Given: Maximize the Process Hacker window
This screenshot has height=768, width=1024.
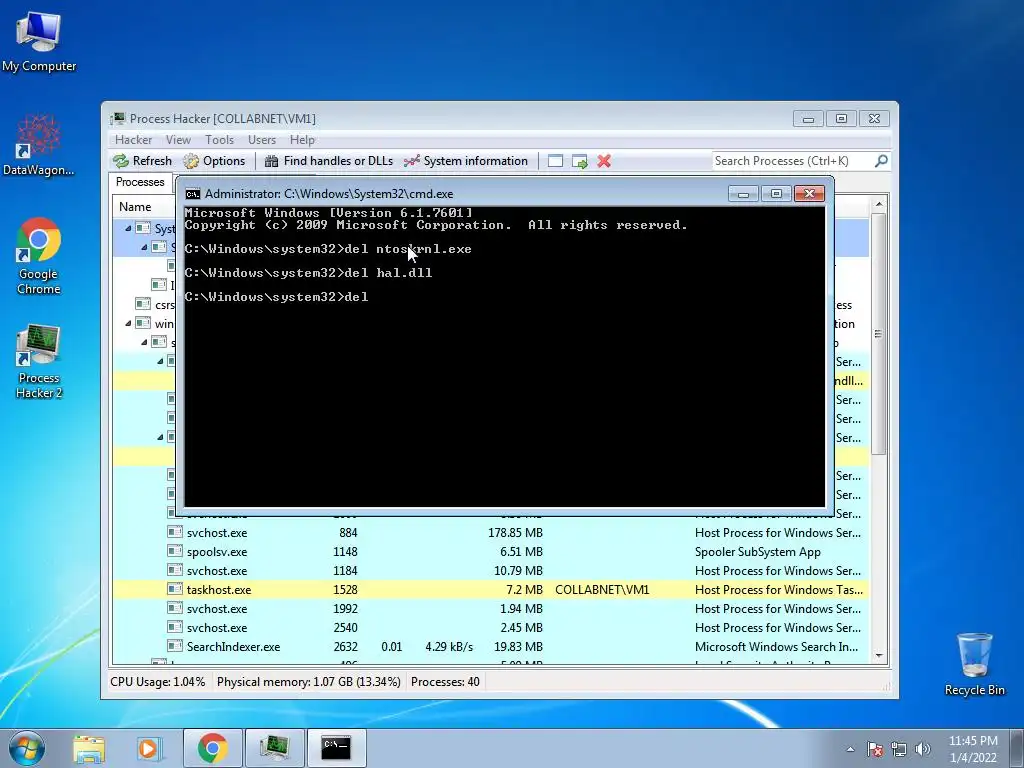Looking at the screenshot, I should click(841, 119).
